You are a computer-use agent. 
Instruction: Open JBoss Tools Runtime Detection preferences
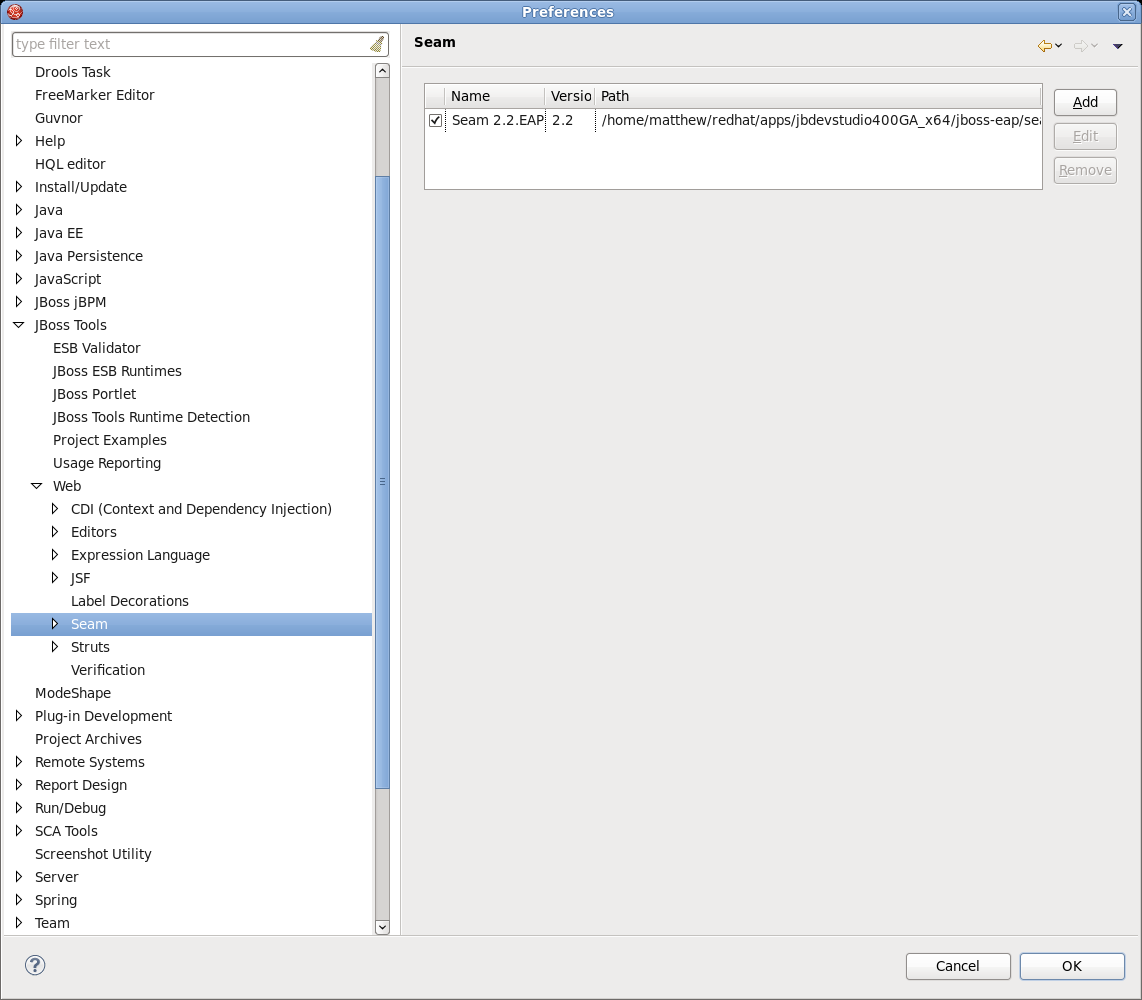pyautogui.click(x=151, y=417)
